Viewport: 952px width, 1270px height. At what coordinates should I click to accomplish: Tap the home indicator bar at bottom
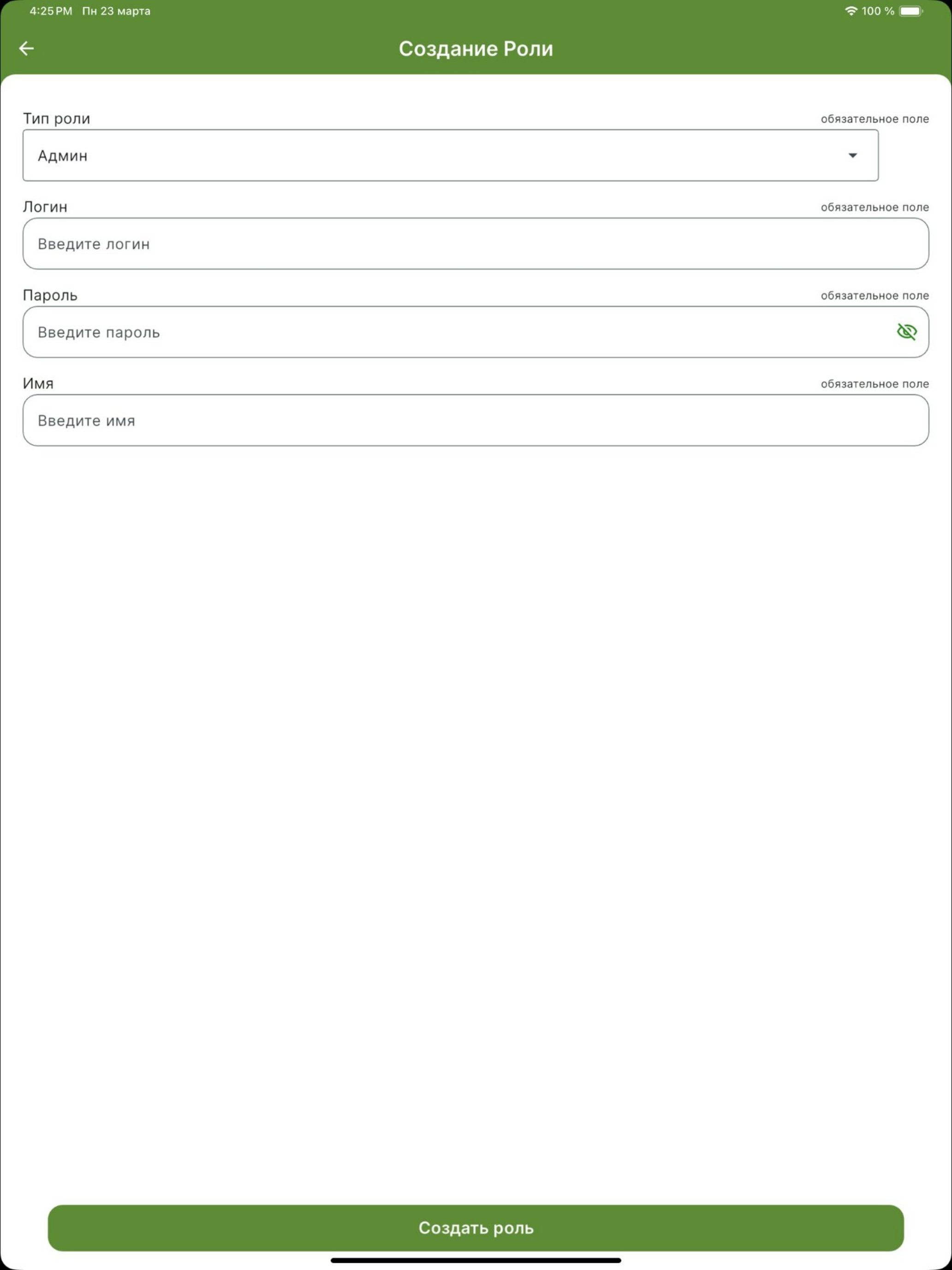point(476,1260)
